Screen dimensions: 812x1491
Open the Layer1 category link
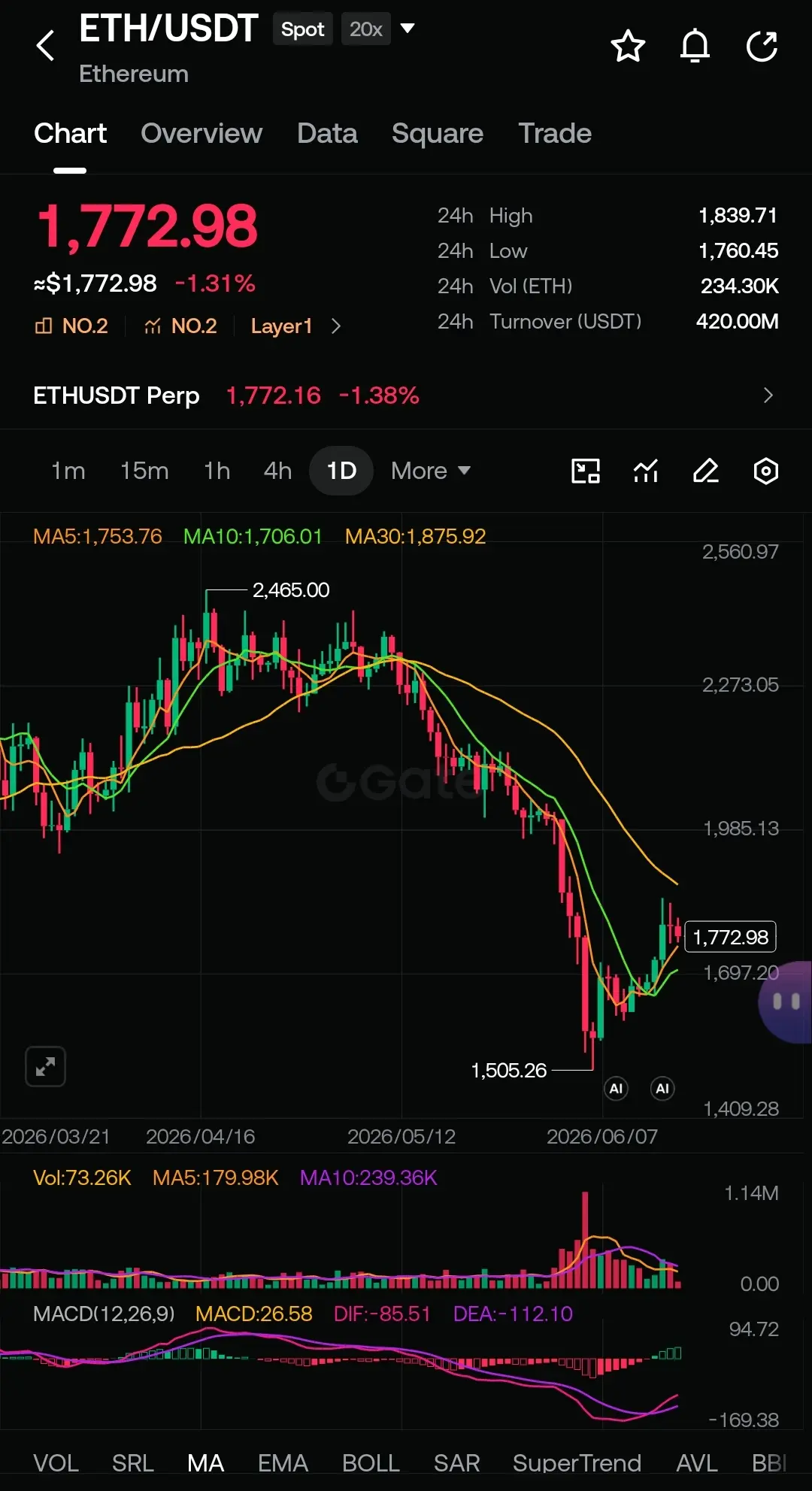(x=281, y=326)
